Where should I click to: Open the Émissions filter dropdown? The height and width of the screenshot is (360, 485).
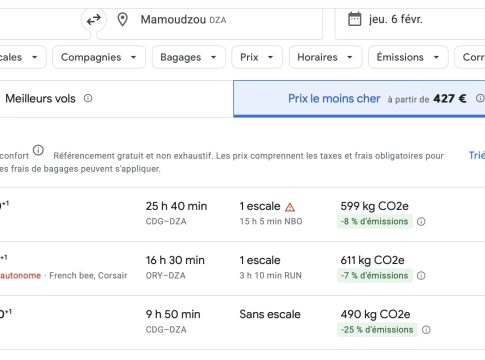pyautogui.click(x=408, y=57)
